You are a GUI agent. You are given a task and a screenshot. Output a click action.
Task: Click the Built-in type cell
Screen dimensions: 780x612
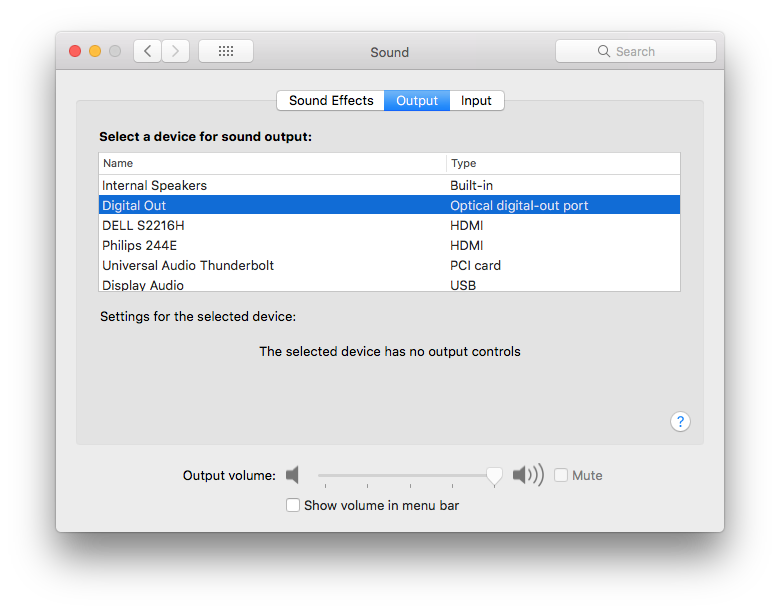pos(471,186)
